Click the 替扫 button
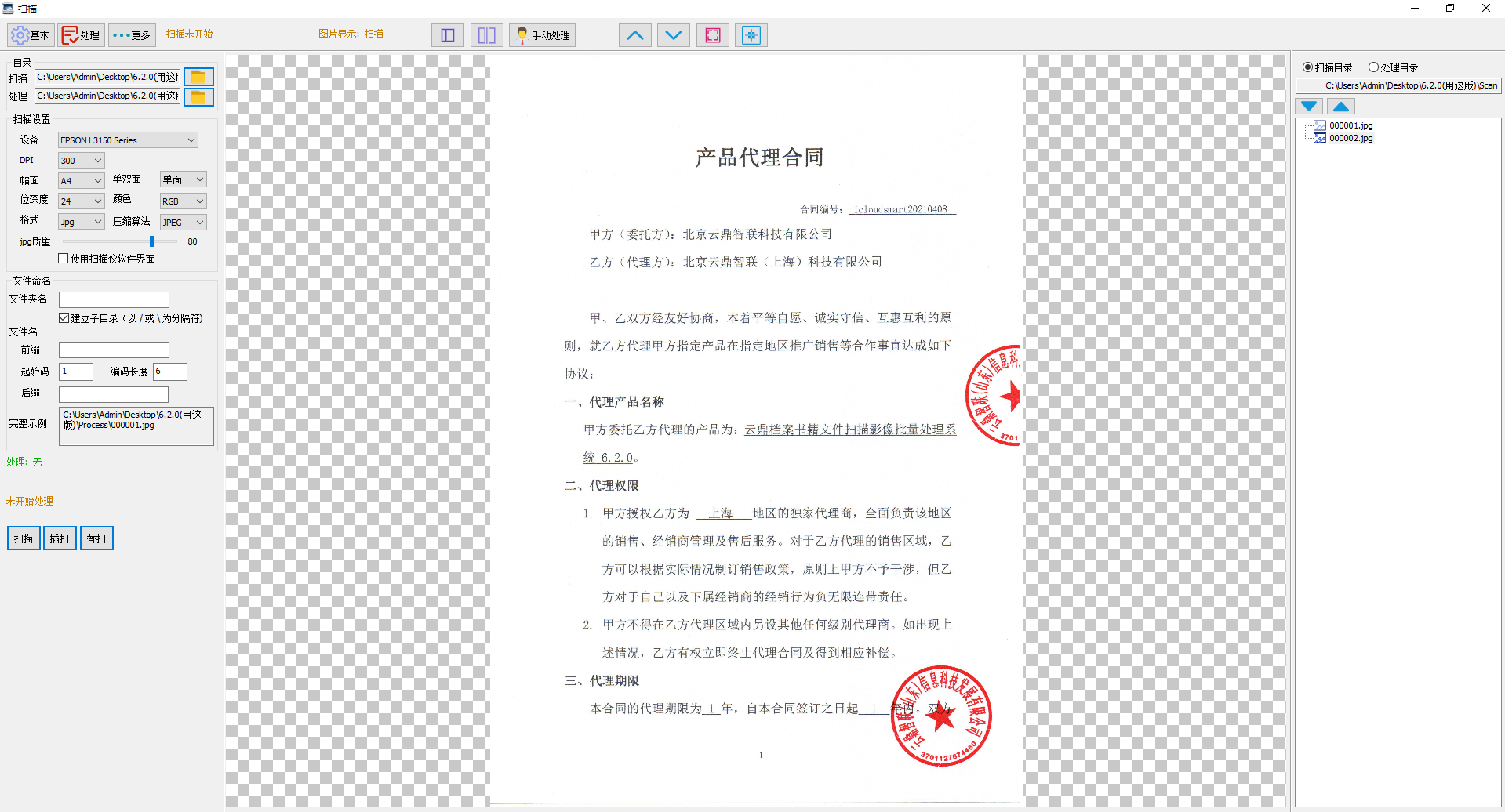 [96, 538]
